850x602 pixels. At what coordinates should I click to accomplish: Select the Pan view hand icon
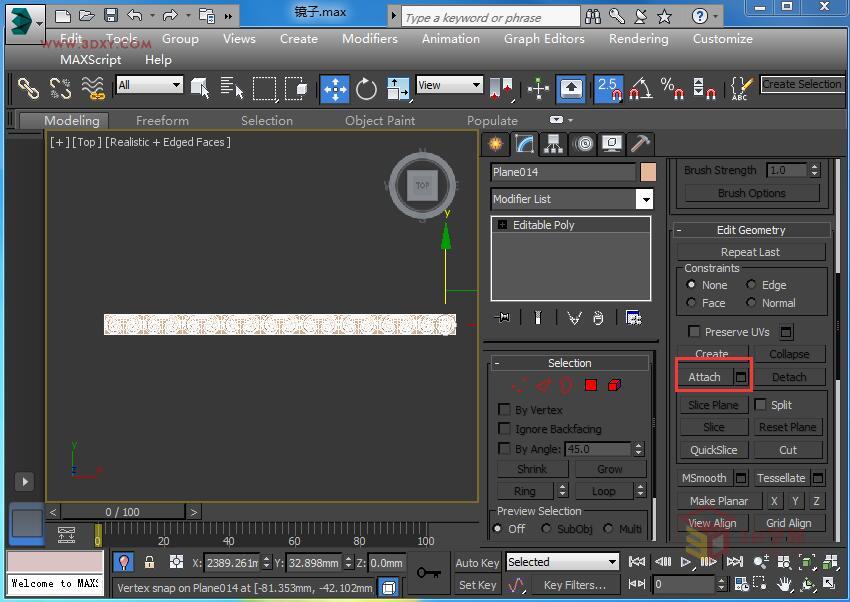point(784,584)
